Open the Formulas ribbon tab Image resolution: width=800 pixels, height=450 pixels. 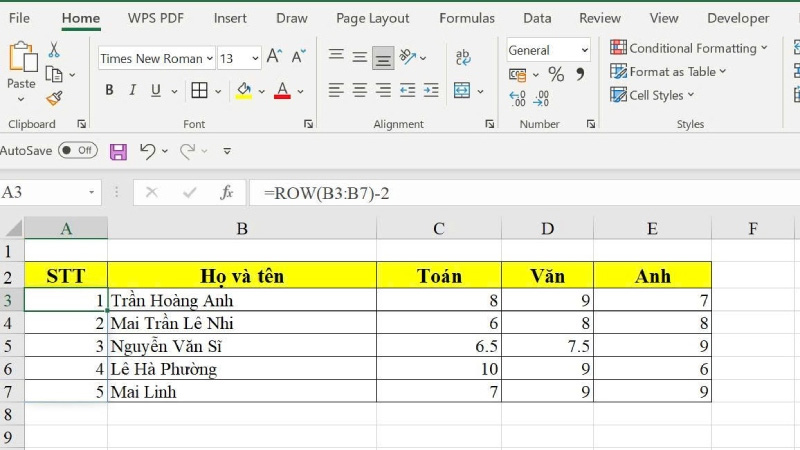[466, 18]
